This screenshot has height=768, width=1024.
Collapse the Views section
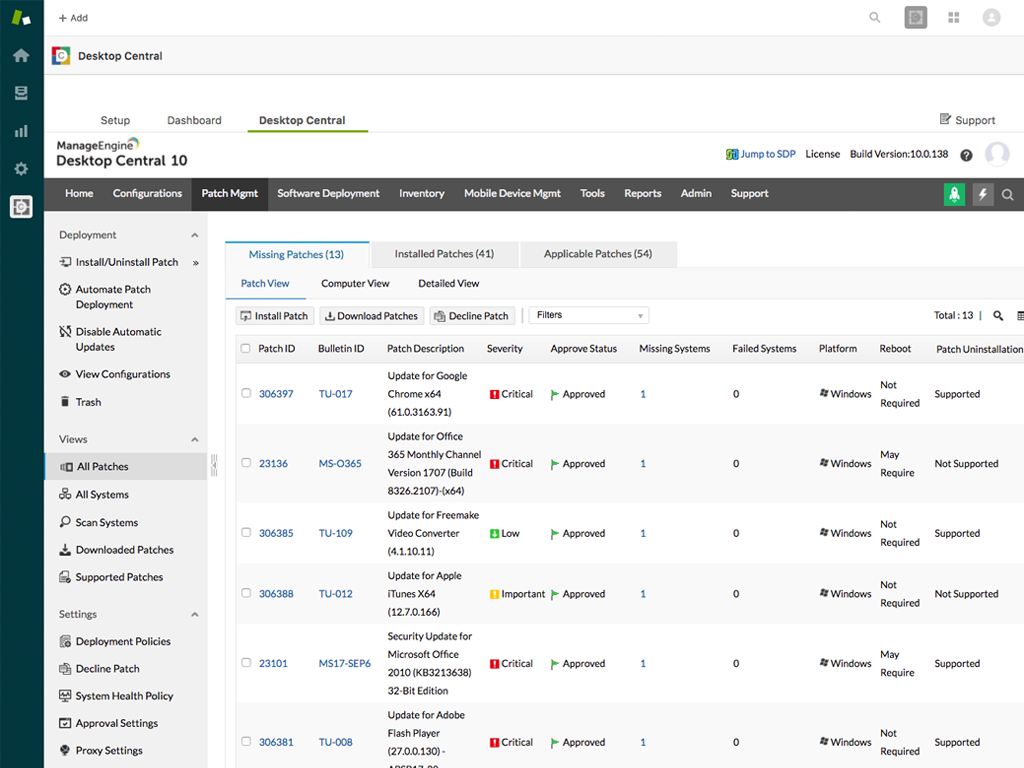198,439
